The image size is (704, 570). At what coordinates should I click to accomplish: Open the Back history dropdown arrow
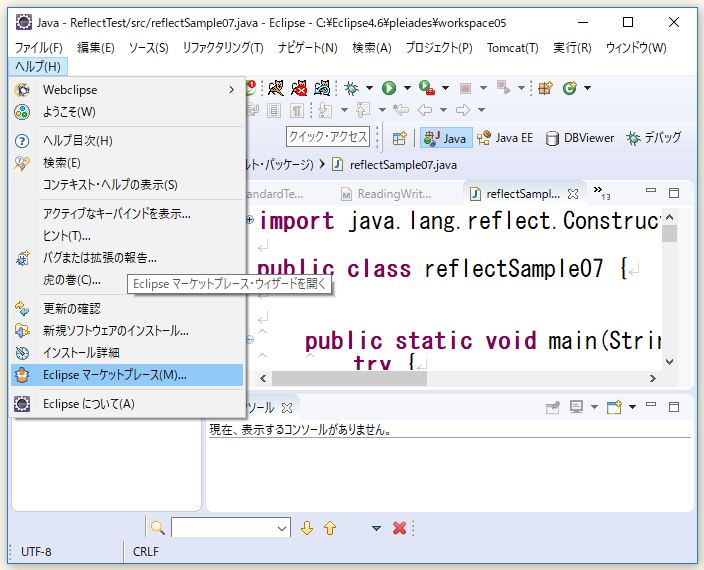[x=443, y=110]
